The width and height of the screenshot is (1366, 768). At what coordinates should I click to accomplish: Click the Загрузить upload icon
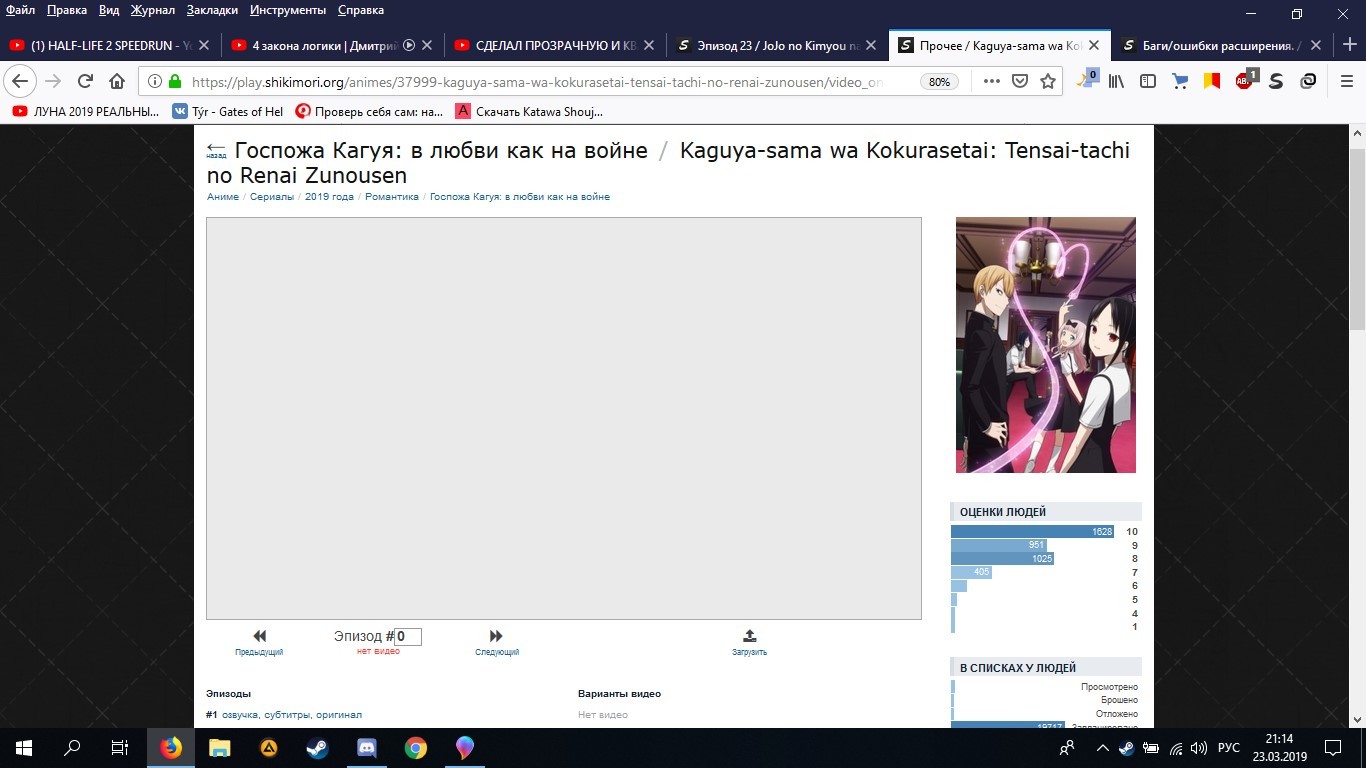[749, 636]
